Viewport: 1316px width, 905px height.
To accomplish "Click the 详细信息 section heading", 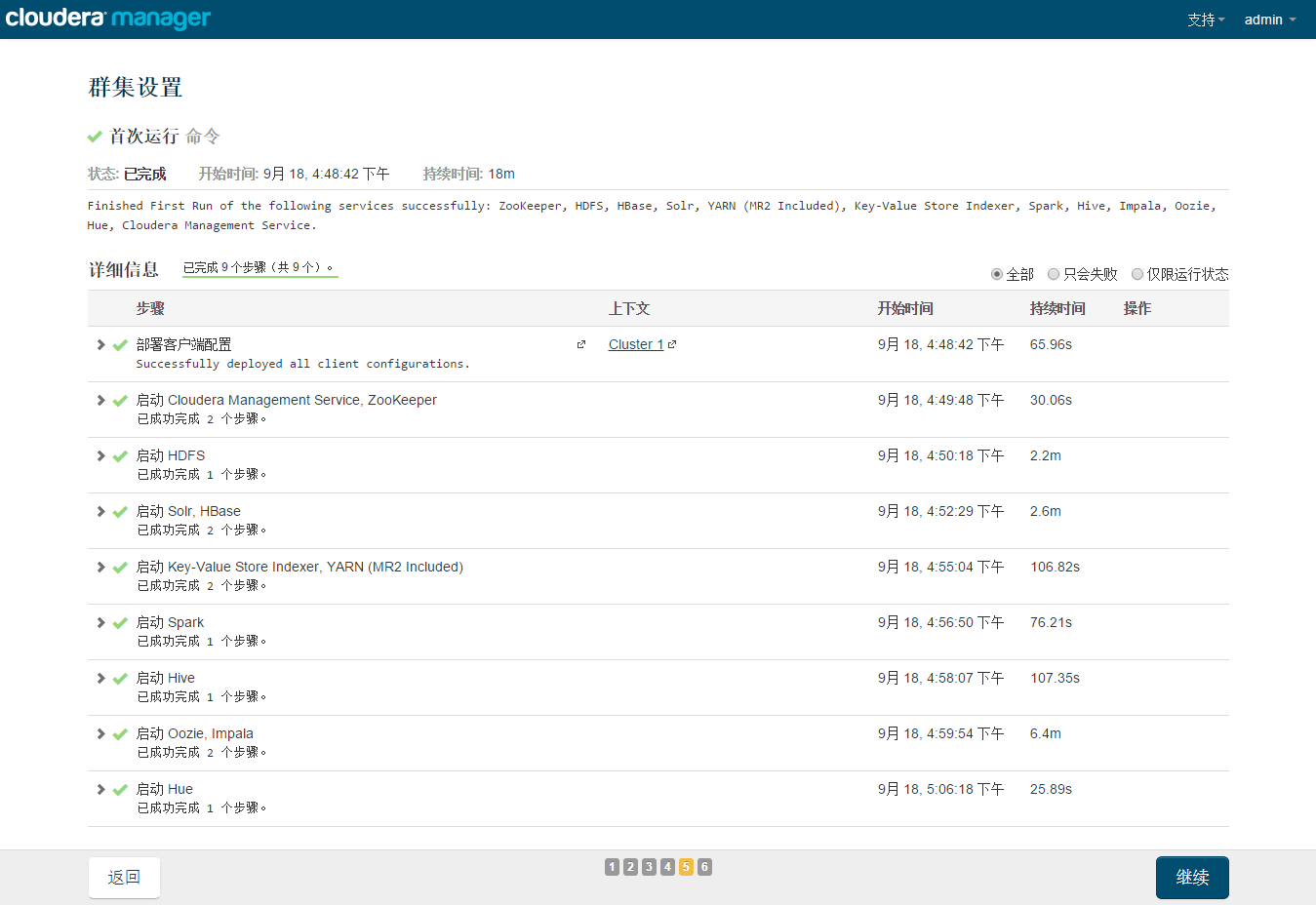I will pyautogui.click(x=124, y=269).
